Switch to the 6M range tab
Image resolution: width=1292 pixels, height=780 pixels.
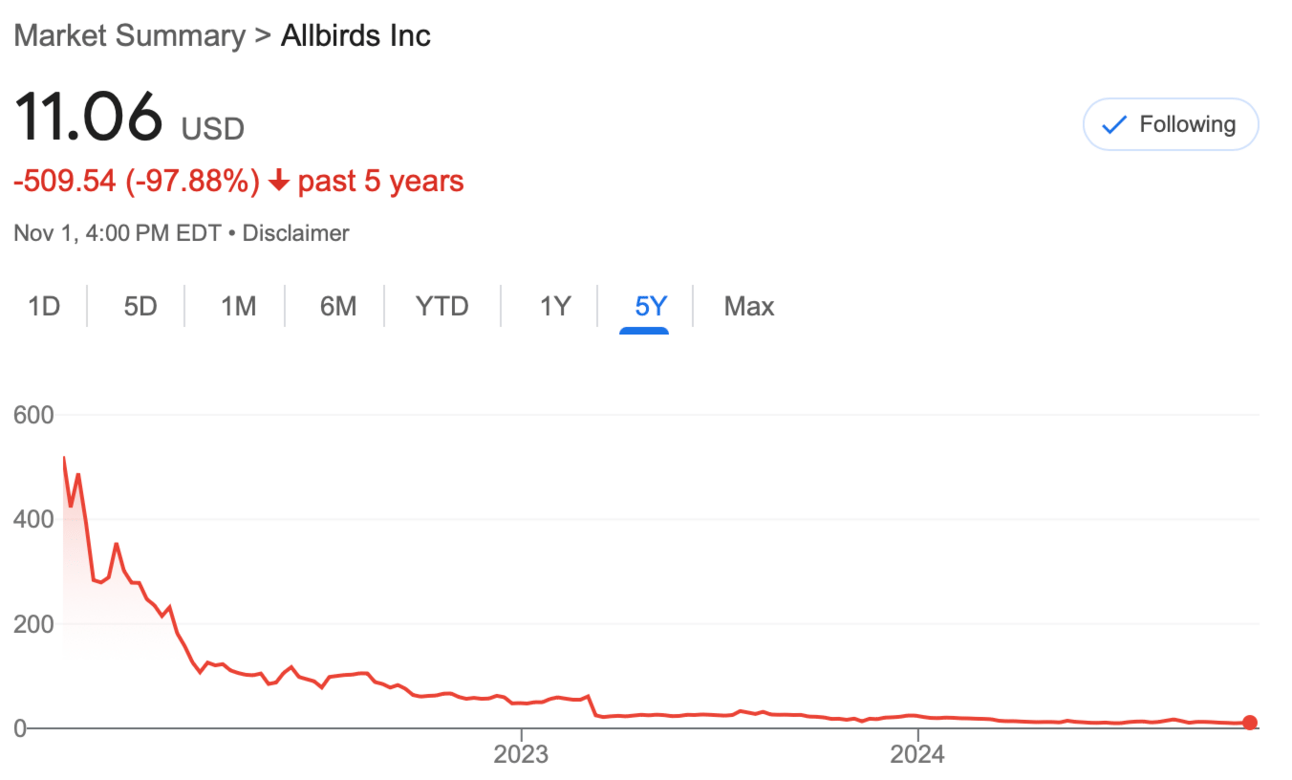click(338, 306)
